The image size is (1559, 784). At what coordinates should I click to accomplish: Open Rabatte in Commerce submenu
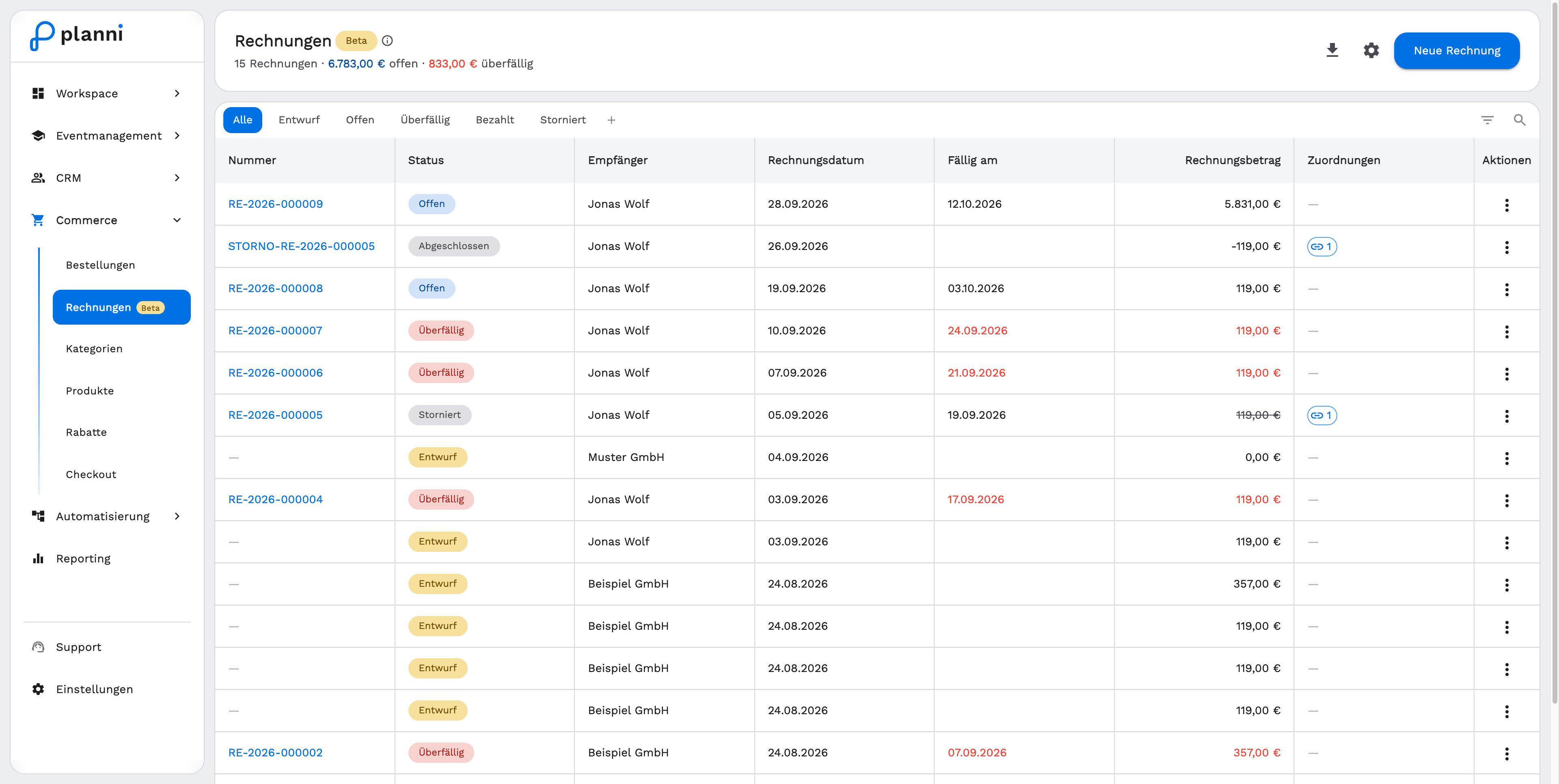tap(121, 432)
